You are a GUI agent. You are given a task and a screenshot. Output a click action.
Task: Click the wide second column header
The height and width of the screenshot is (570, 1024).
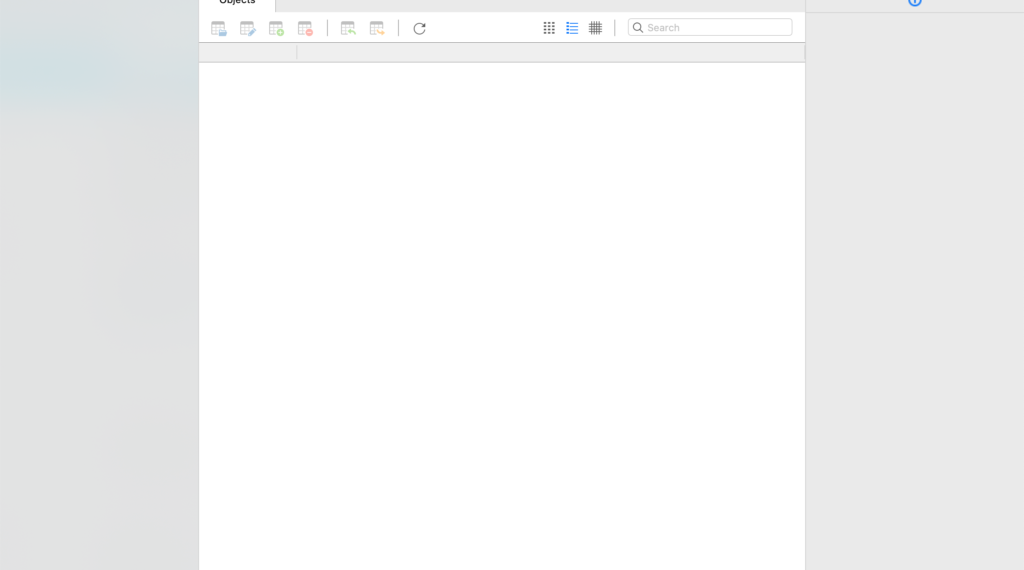pos(550,53)
